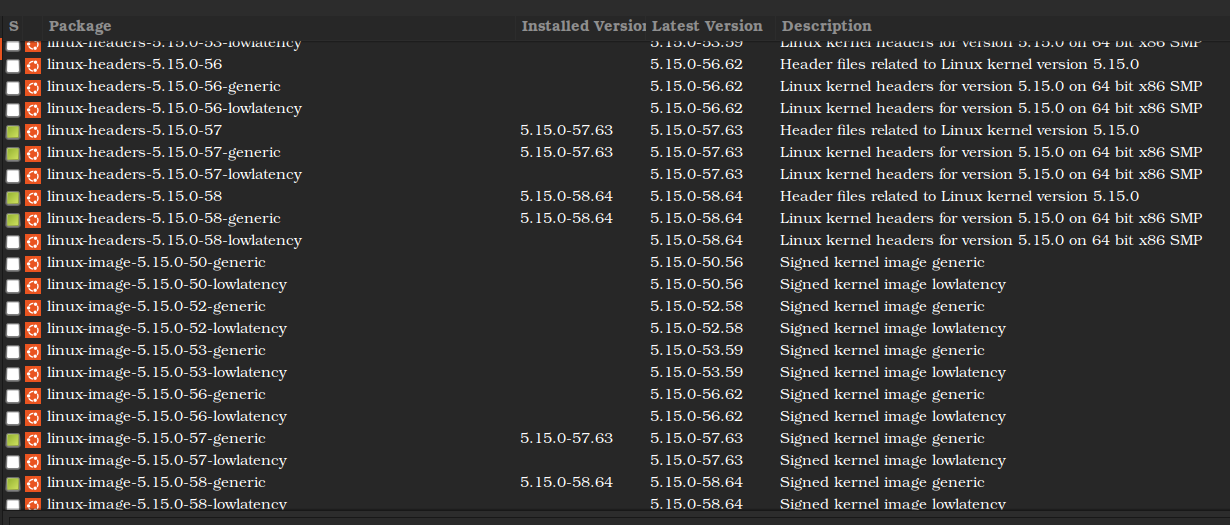
Task: Click Ubuntu icon for linux-image-5.15.0-56-lowlatency
Action: click(32, 417)
